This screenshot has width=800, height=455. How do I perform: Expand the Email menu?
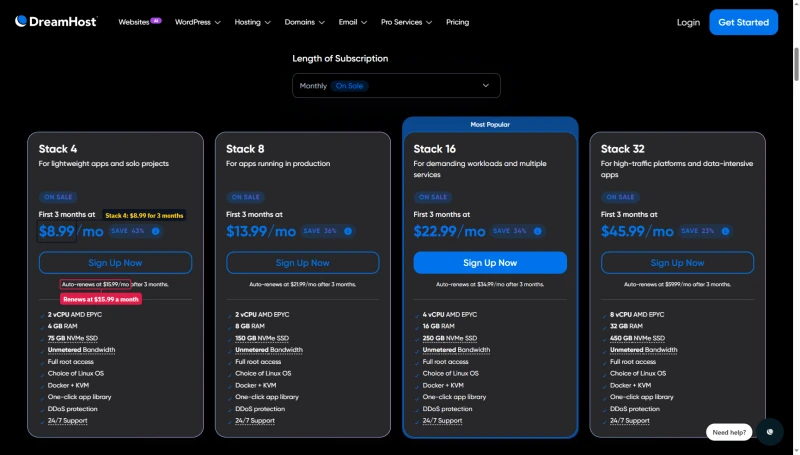(353, 22)
